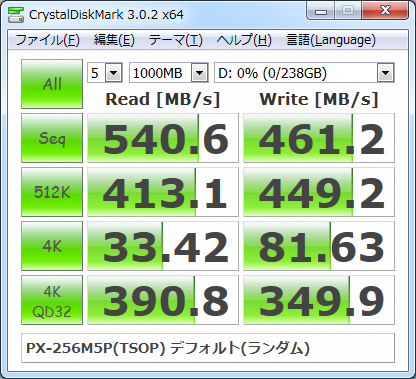416x379 pixels.
Task: Expand the 1000MB test size dropdown
Action: coord(169,73)
